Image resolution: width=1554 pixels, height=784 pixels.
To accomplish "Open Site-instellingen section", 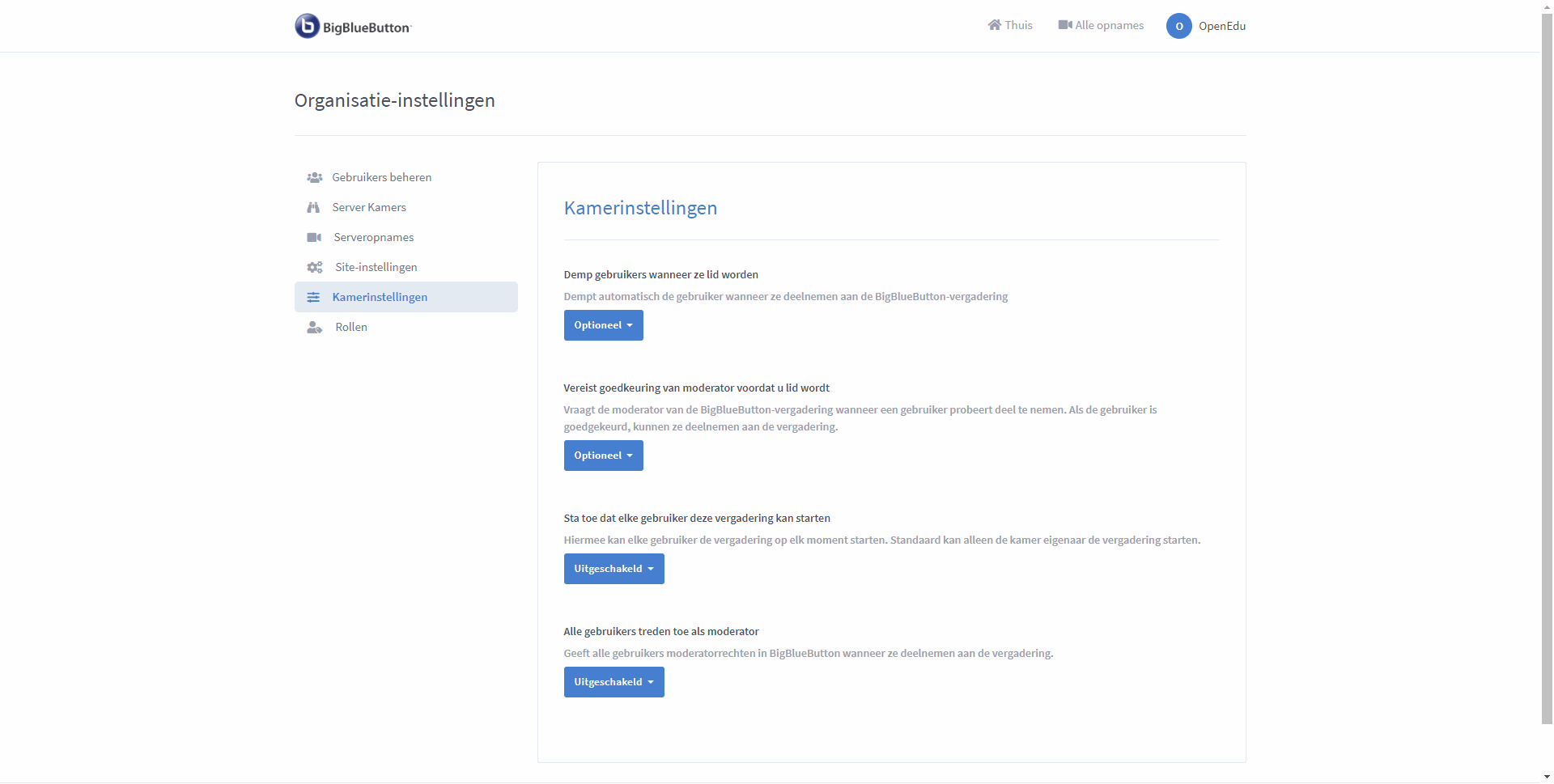I will tap(406, 267).
